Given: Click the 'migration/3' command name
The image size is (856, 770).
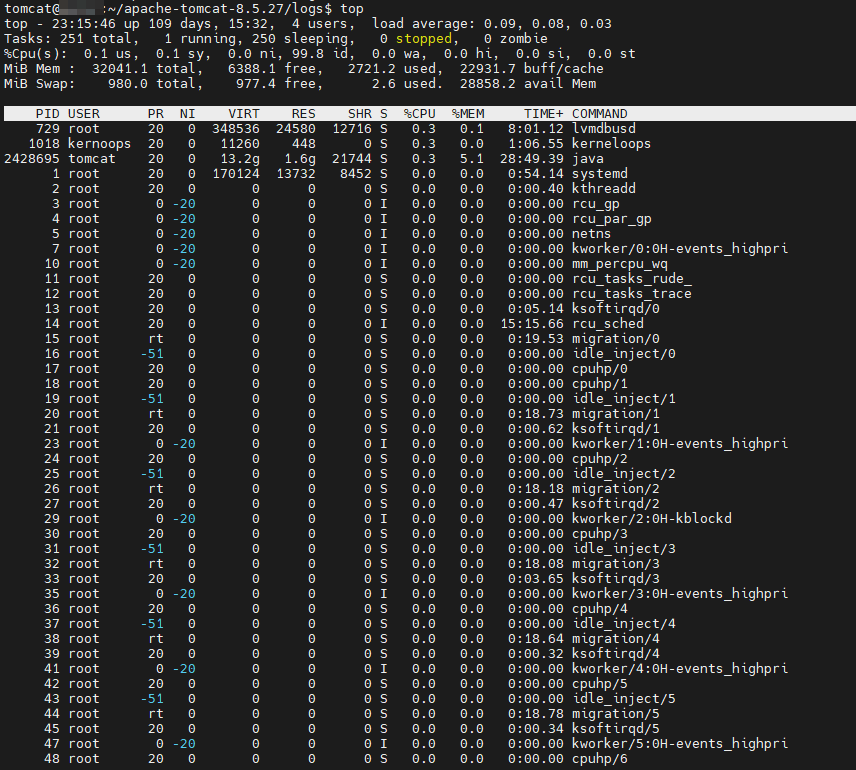Looking at the screenshot, I should 616,564.
